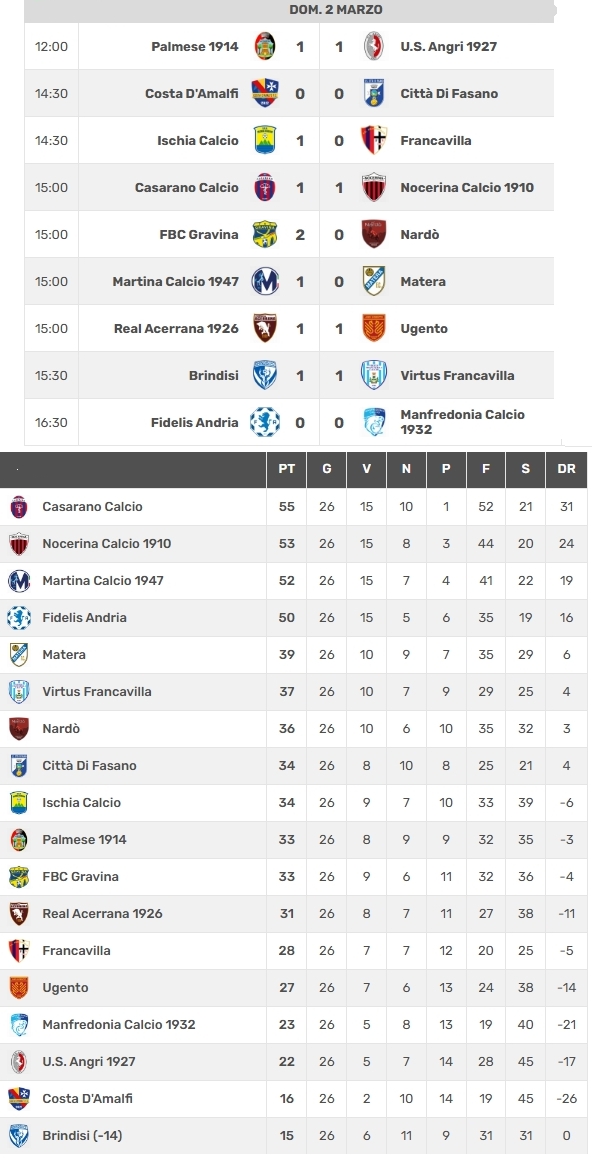Click the U.S. Angri 1927 crest in fixtures
The image size is (592, 1158).
(x=374, y=47)
